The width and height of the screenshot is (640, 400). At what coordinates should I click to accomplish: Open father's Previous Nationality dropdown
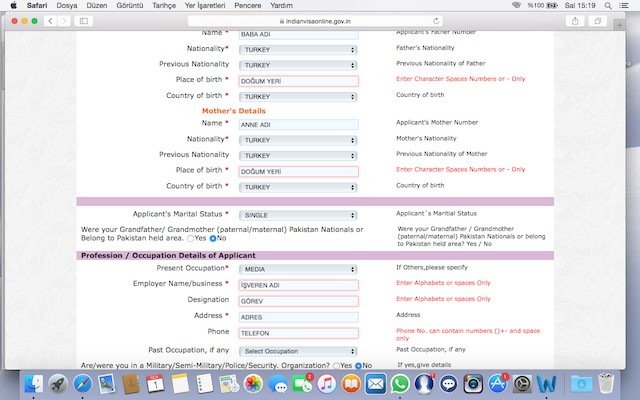(x=298, y=65)
